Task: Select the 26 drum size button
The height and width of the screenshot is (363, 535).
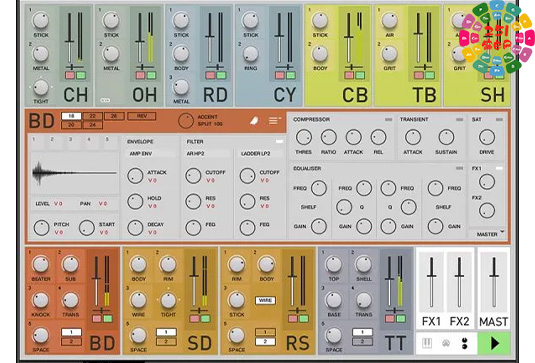Action: 114,116
